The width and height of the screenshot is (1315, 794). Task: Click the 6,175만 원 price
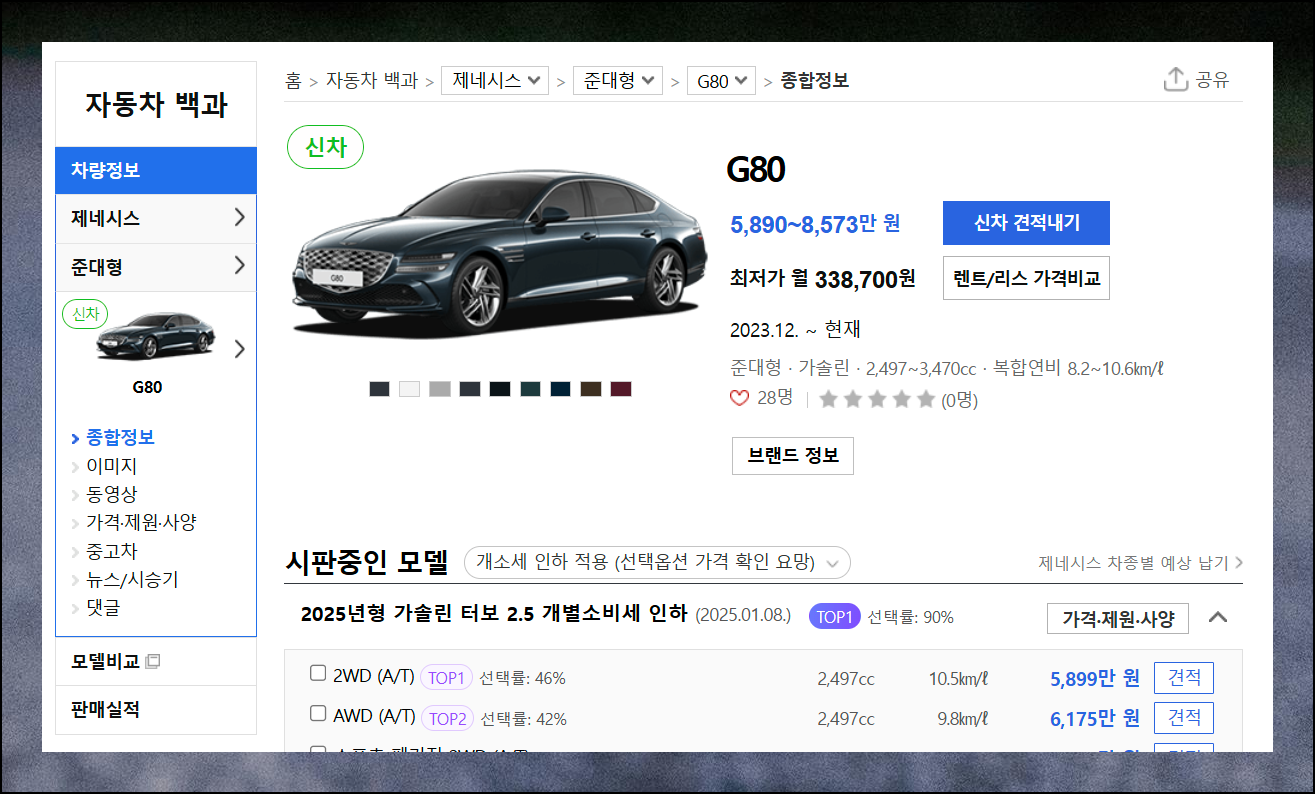[x=1095, y=718]
